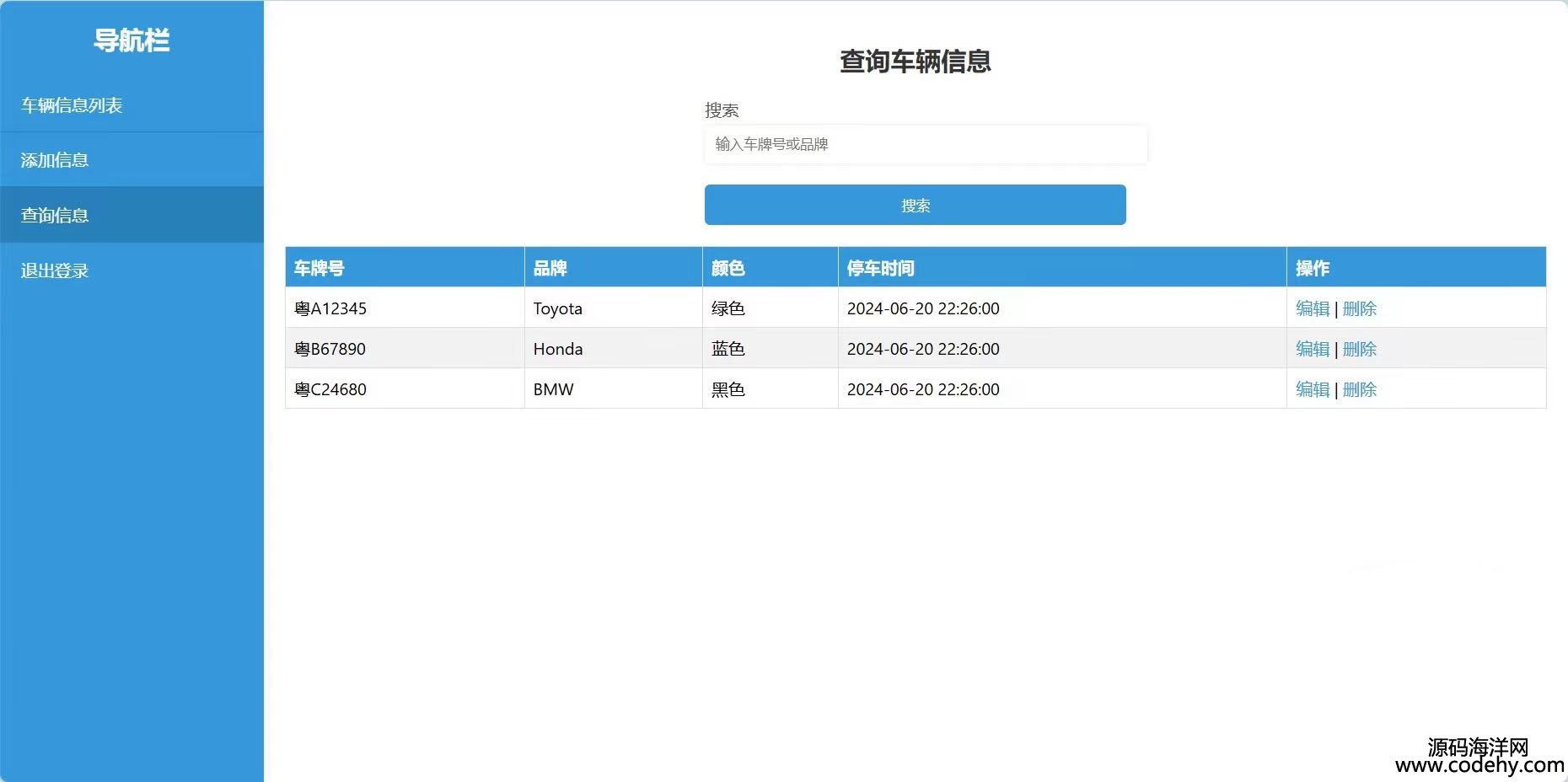The image size is (1568, 782).
Task: Click the 导航栏 sidebar title
Action: click(132, 40)
